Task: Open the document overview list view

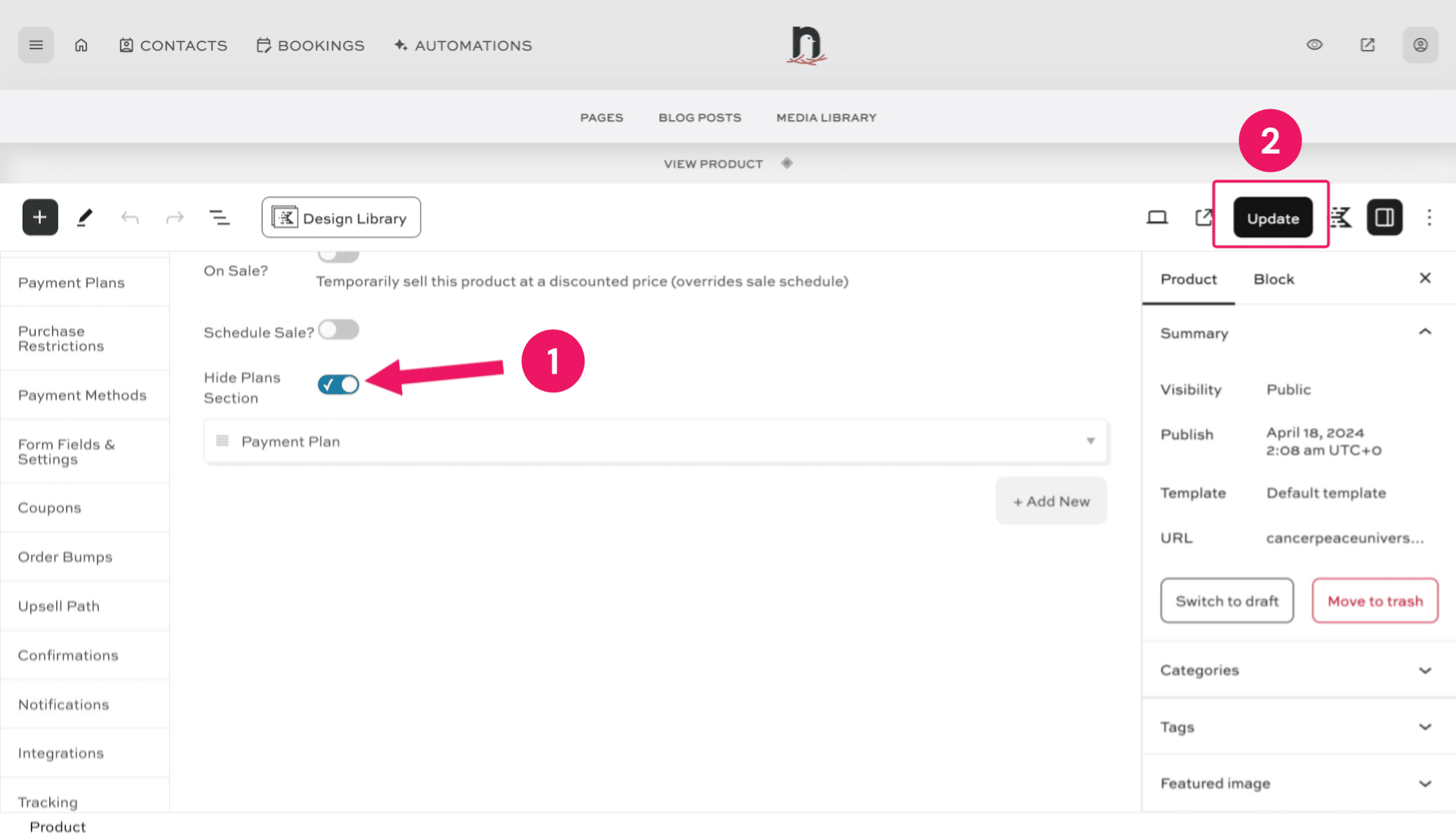Action: [220, 217]
